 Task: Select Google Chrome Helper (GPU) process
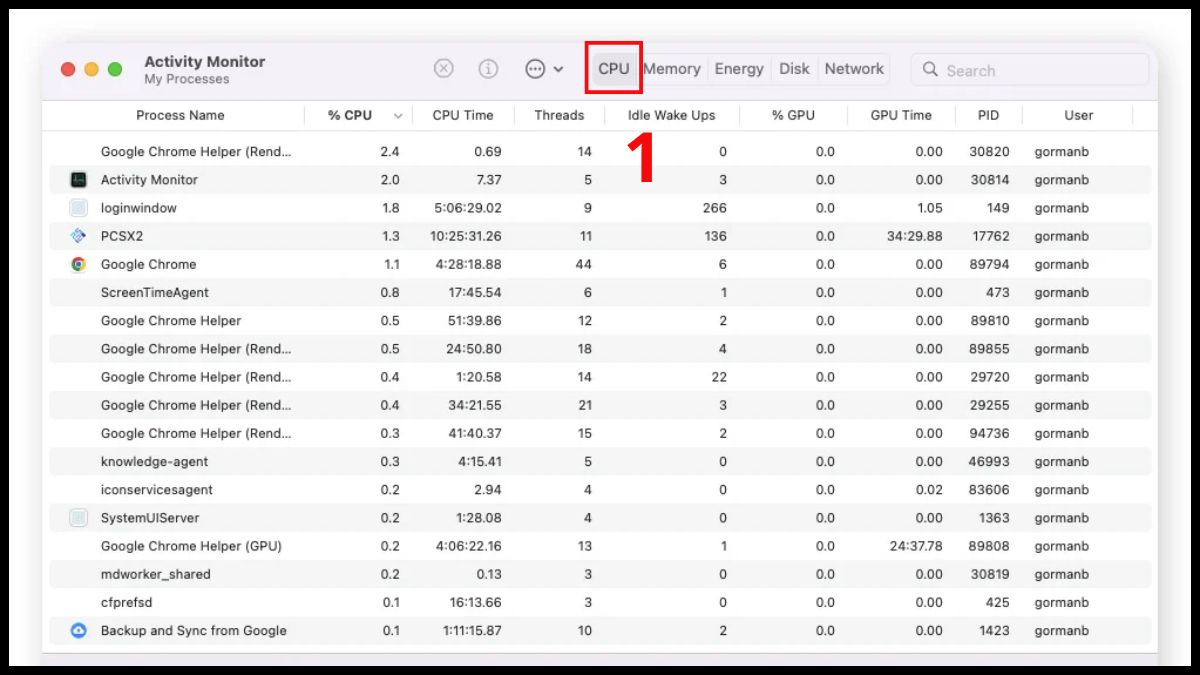click(x=191, y=546)
